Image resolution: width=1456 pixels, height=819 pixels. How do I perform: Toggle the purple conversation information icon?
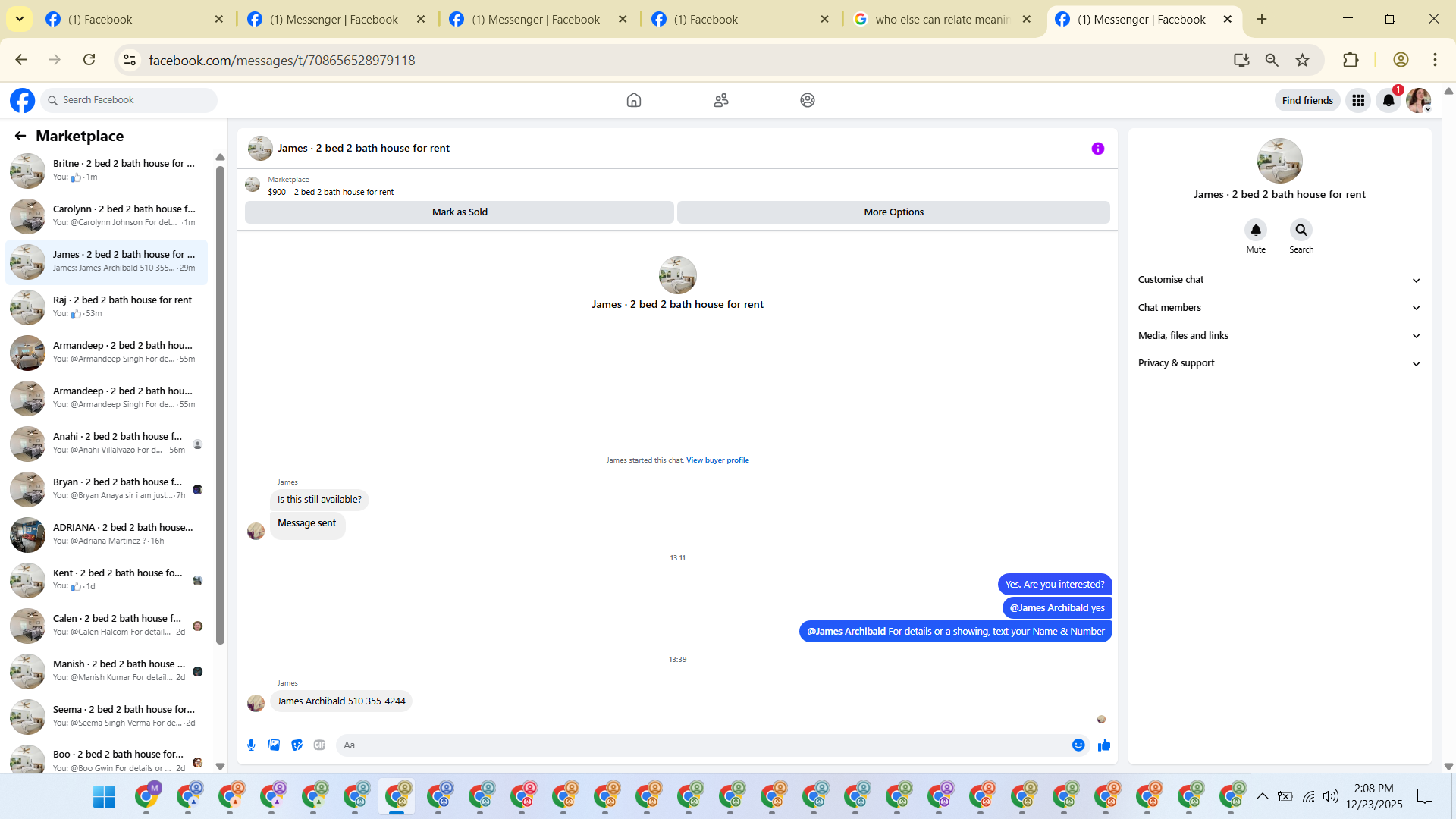[1097, 149]
